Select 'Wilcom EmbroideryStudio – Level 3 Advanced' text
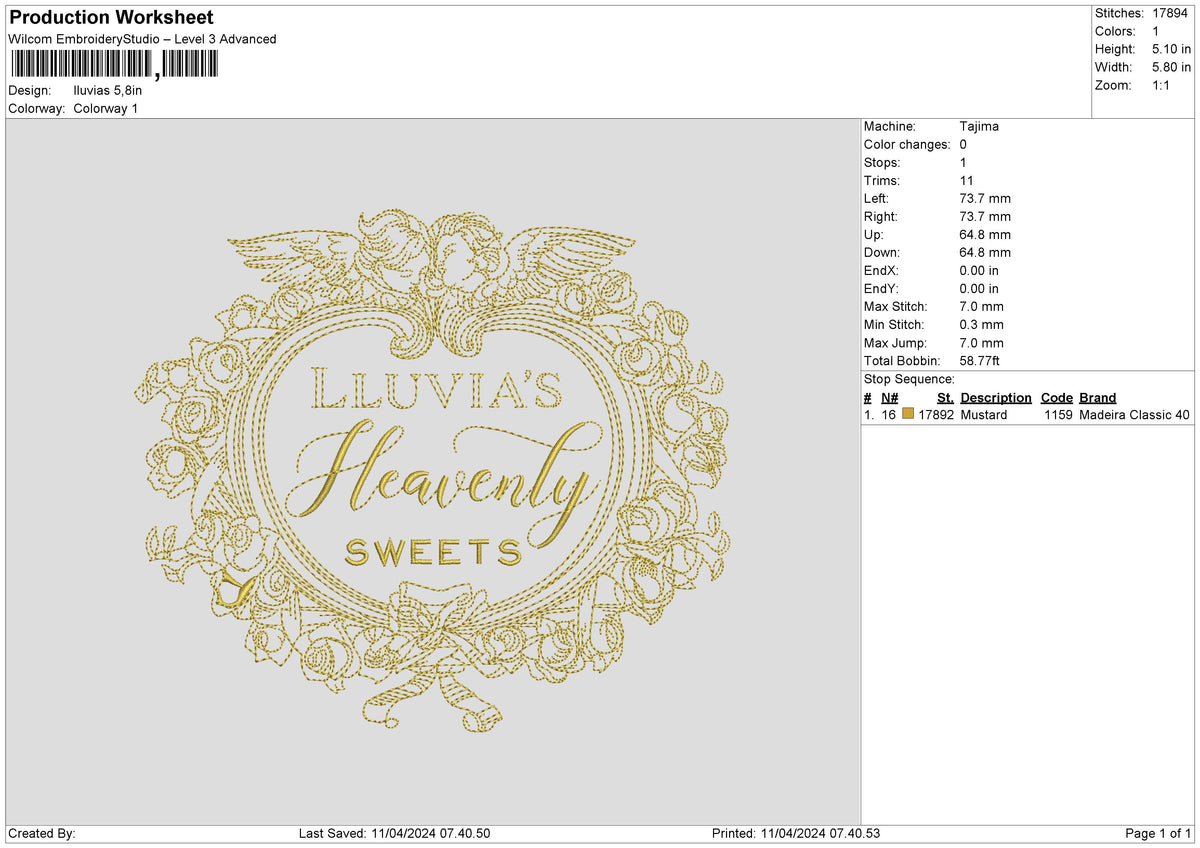 pos(142,39)
